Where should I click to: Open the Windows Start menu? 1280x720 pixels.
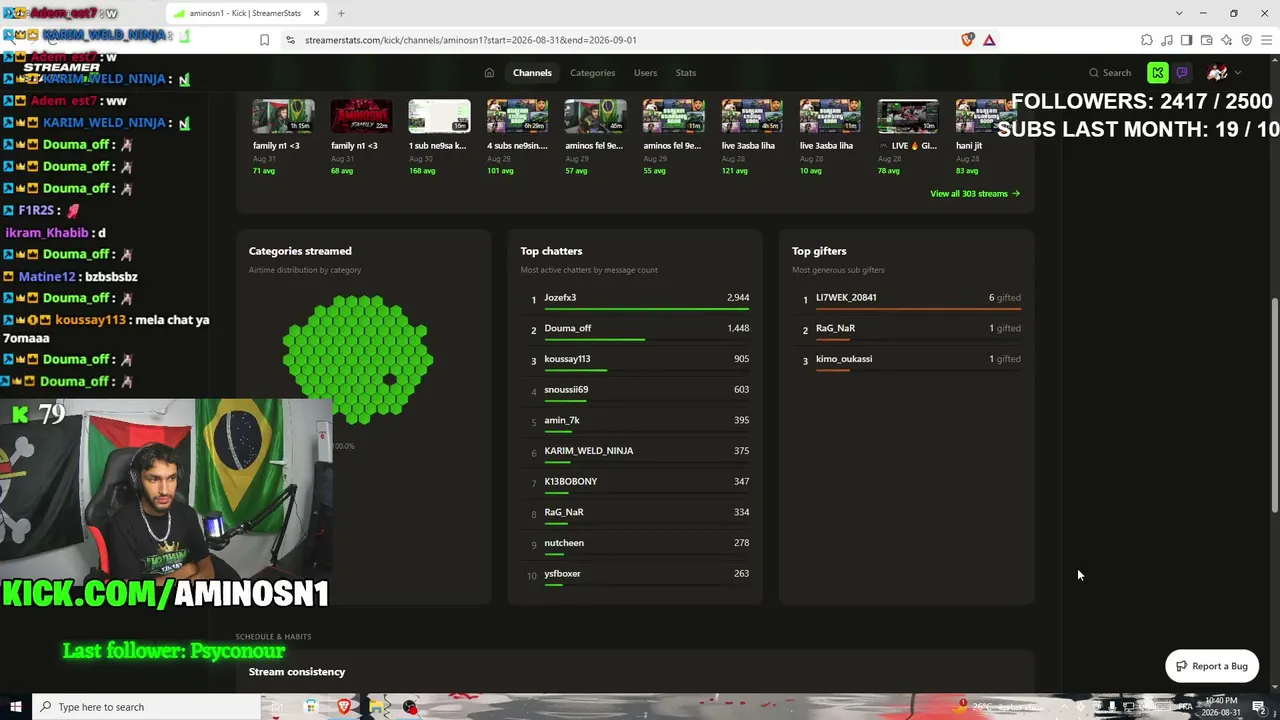click(x=15, y=707)
